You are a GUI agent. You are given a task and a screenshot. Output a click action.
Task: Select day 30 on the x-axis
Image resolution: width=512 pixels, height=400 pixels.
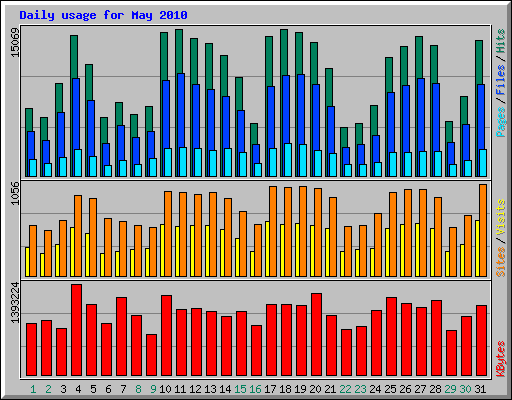click(x=465, y=389)
